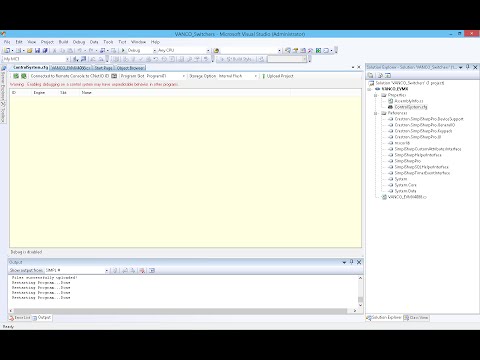Click the Upload Project button
480x360 pixels.
(x=277, y=76)
